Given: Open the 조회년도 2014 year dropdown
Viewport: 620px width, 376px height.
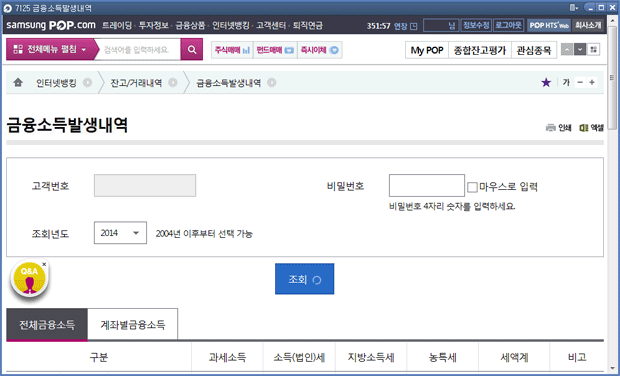Looking at the screenshot, I should point(120,233).
